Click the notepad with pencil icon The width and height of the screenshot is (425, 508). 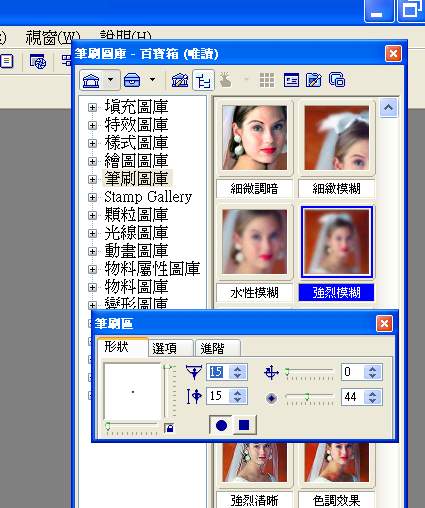pos(313,80)
